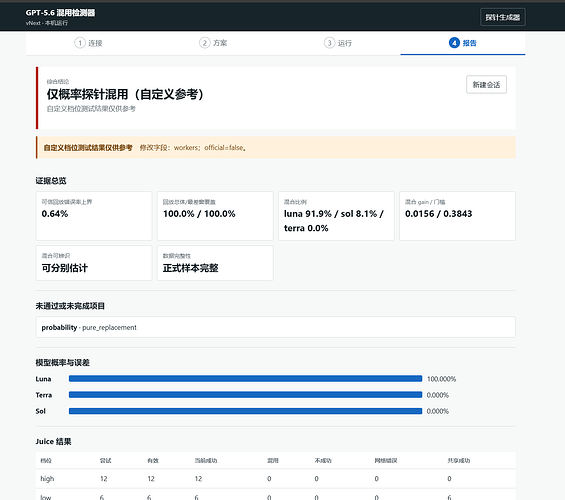Click the Sol probability bar

[x=245, y=411]
